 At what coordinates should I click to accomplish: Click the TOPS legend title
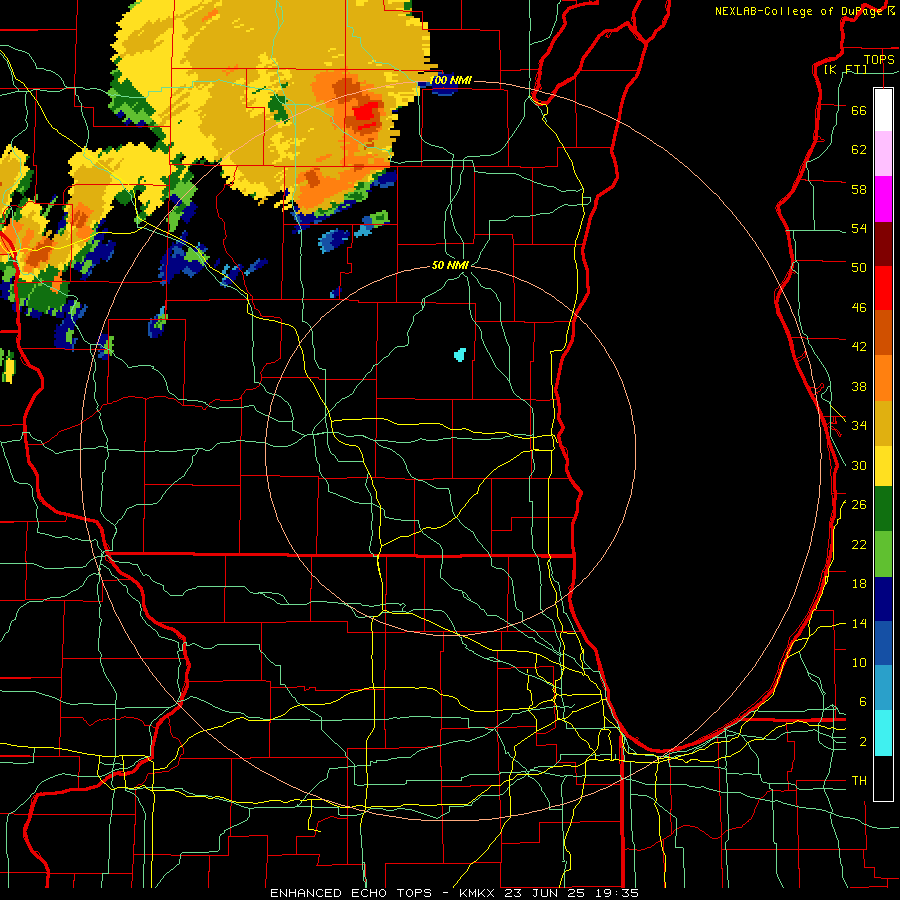click(x=879, y=60)
